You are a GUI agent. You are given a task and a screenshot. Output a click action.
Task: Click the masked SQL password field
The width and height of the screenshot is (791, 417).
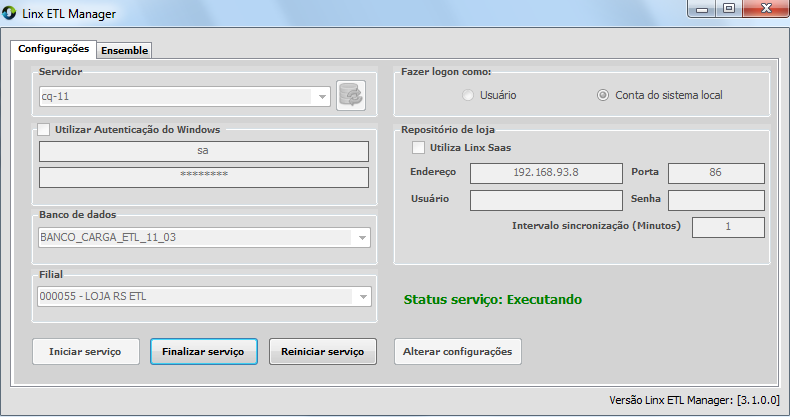coord(204,177)
